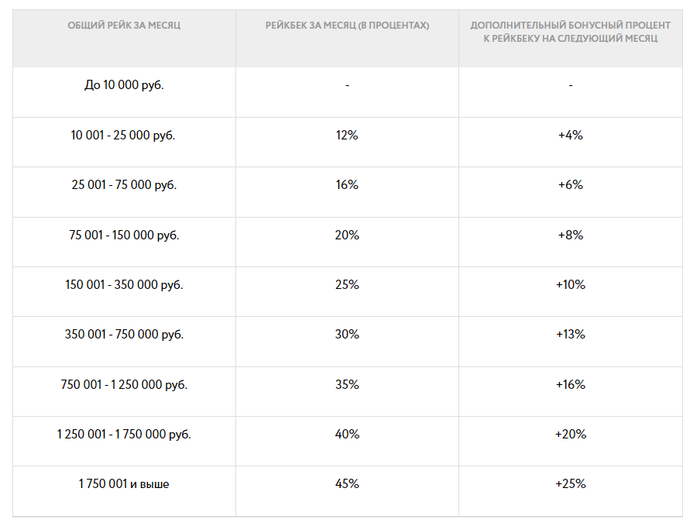Click the +10% bonus cell

tap(570, 285)
